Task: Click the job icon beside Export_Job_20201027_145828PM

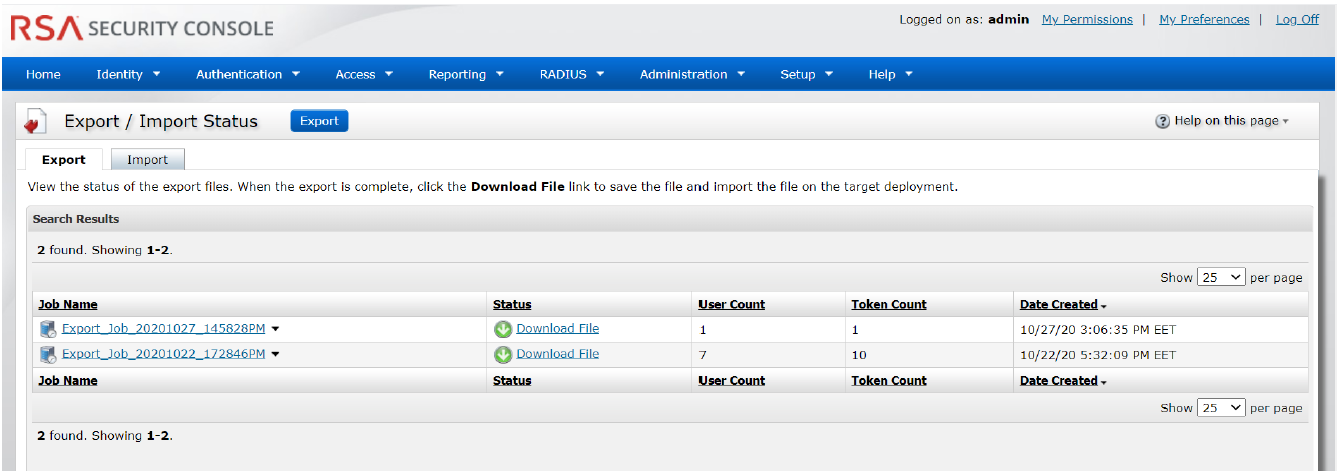Action: (x=48, y=329)
